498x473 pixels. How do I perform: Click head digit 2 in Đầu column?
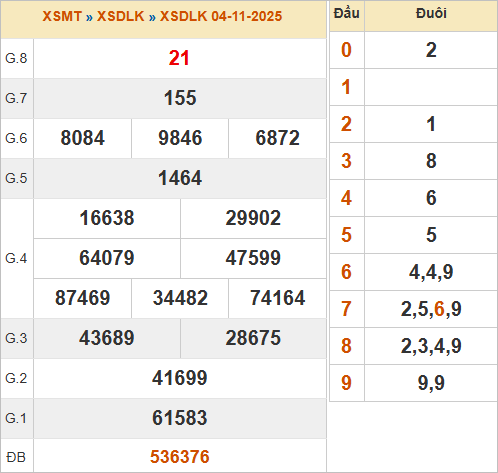(x=346, y=124)
